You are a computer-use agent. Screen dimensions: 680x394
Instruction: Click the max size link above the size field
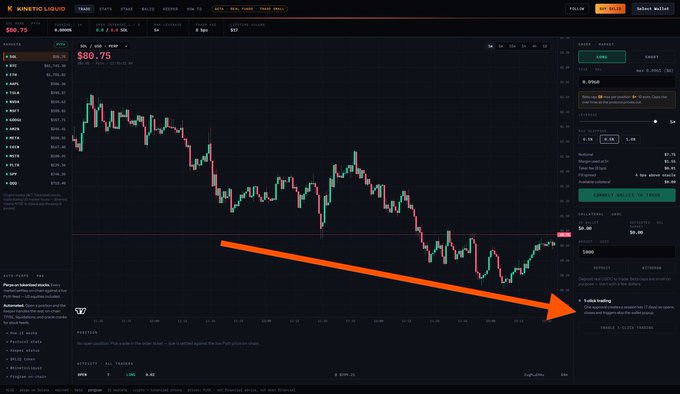click(655, 70)
